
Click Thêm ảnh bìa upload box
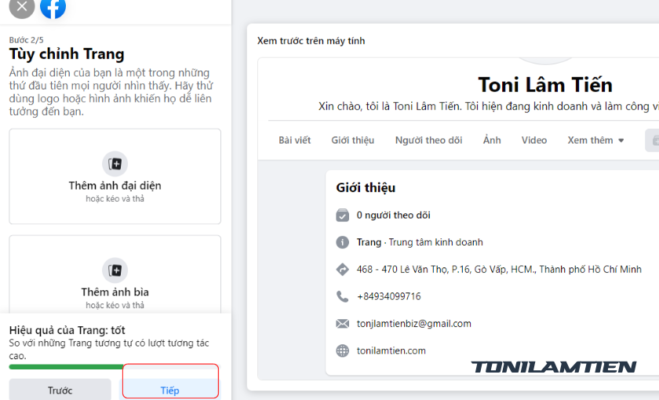[x=115, y=274]
